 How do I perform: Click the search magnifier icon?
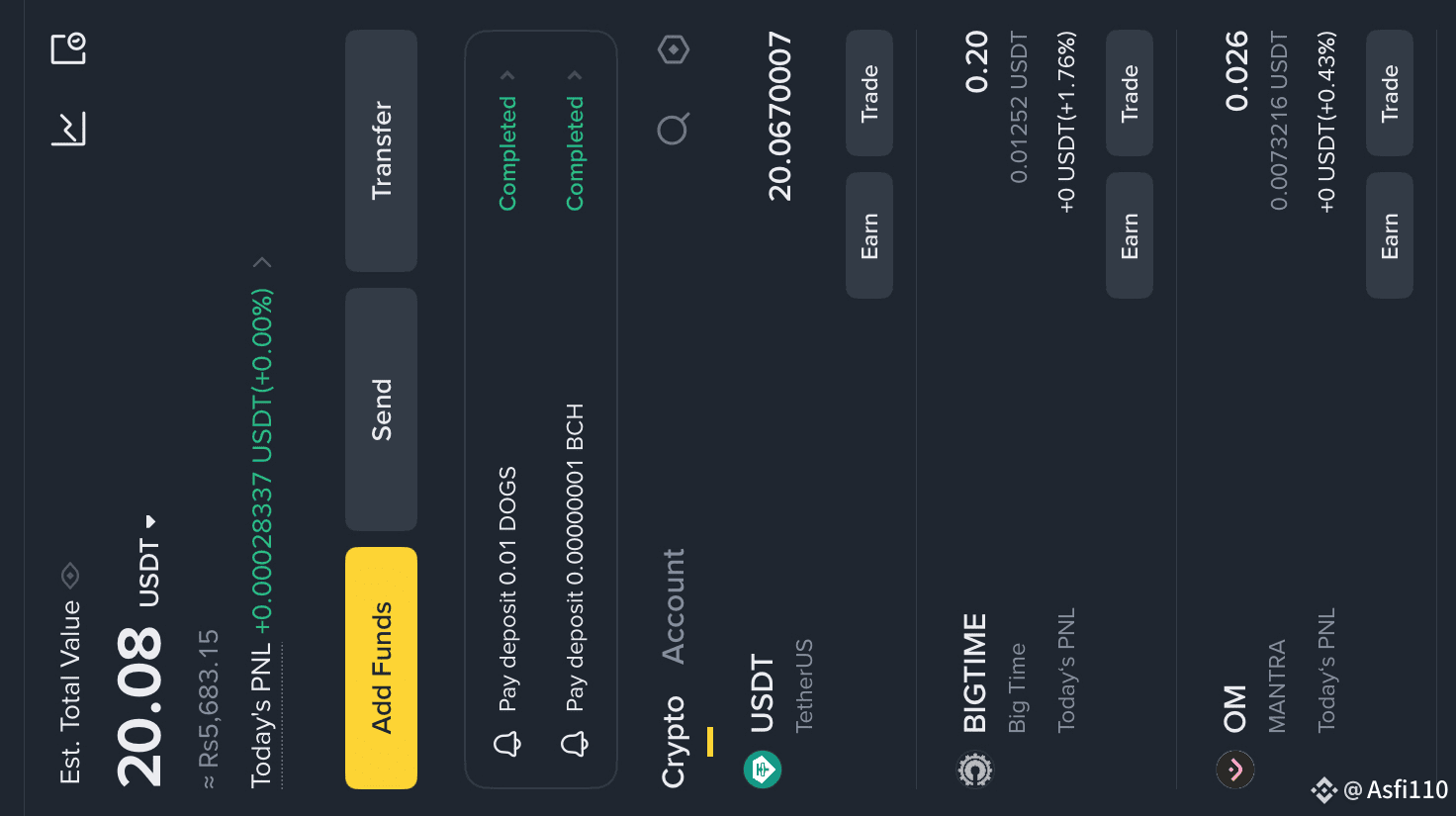point(673,129)
